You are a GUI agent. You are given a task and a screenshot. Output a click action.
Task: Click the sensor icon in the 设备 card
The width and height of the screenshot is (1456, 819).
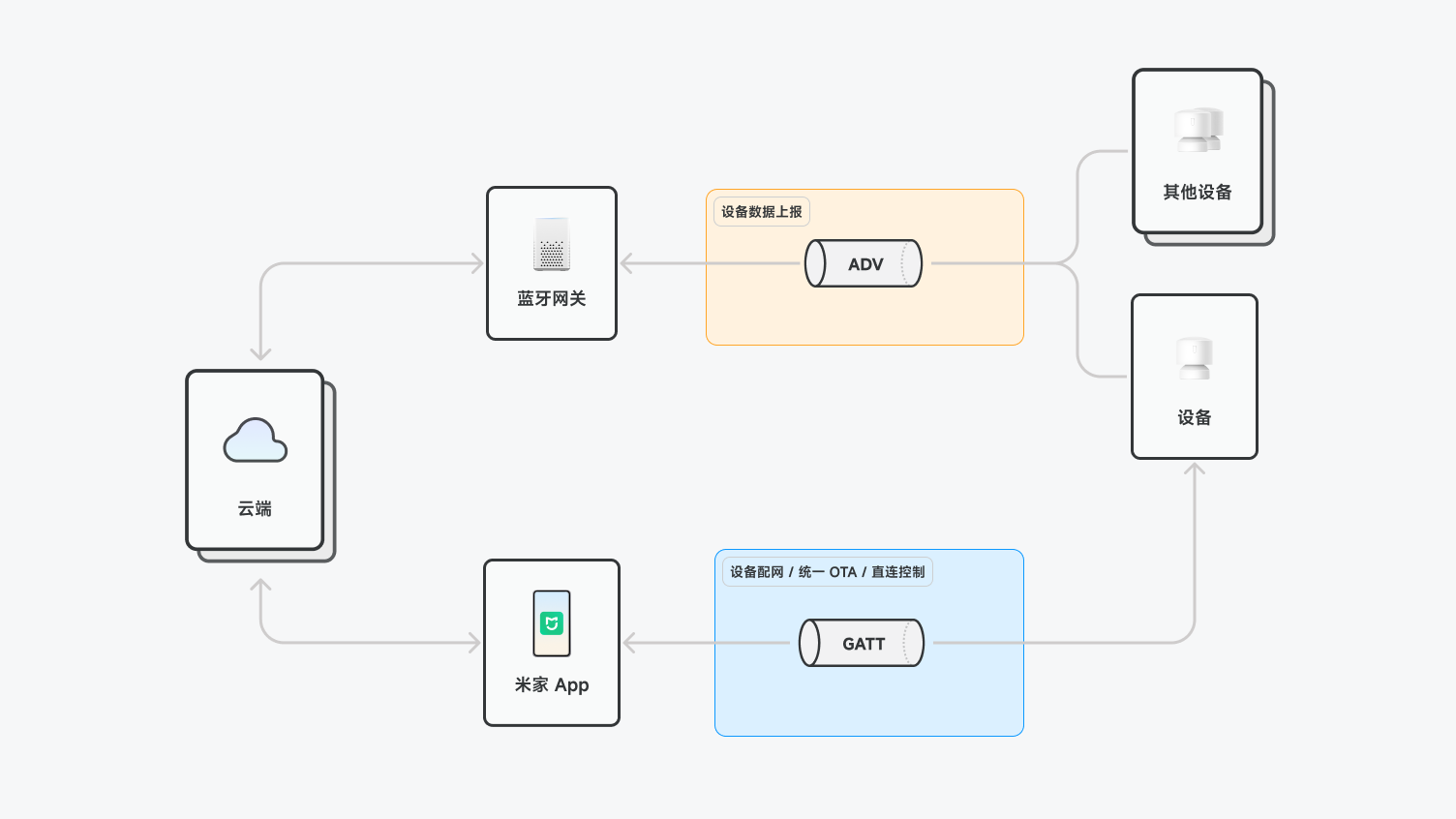click(1195, 358)
